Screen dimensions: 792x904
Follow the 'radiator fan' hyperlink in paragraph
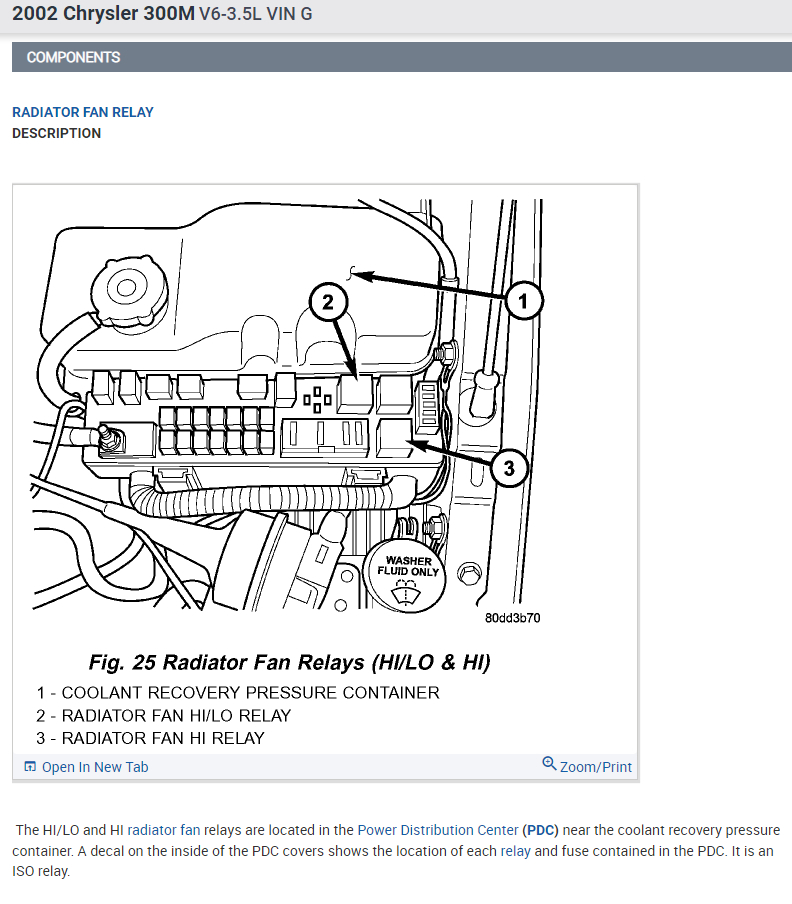tap(164, 830)
